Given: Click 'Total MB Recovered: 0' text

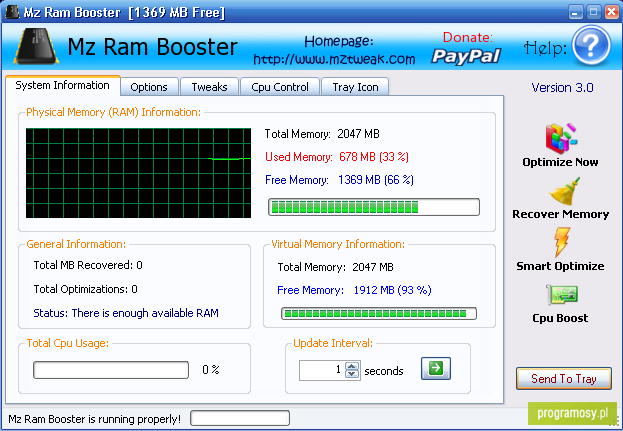Looking at the screenshot, I should pyautogui.click(x=88, y=265).
